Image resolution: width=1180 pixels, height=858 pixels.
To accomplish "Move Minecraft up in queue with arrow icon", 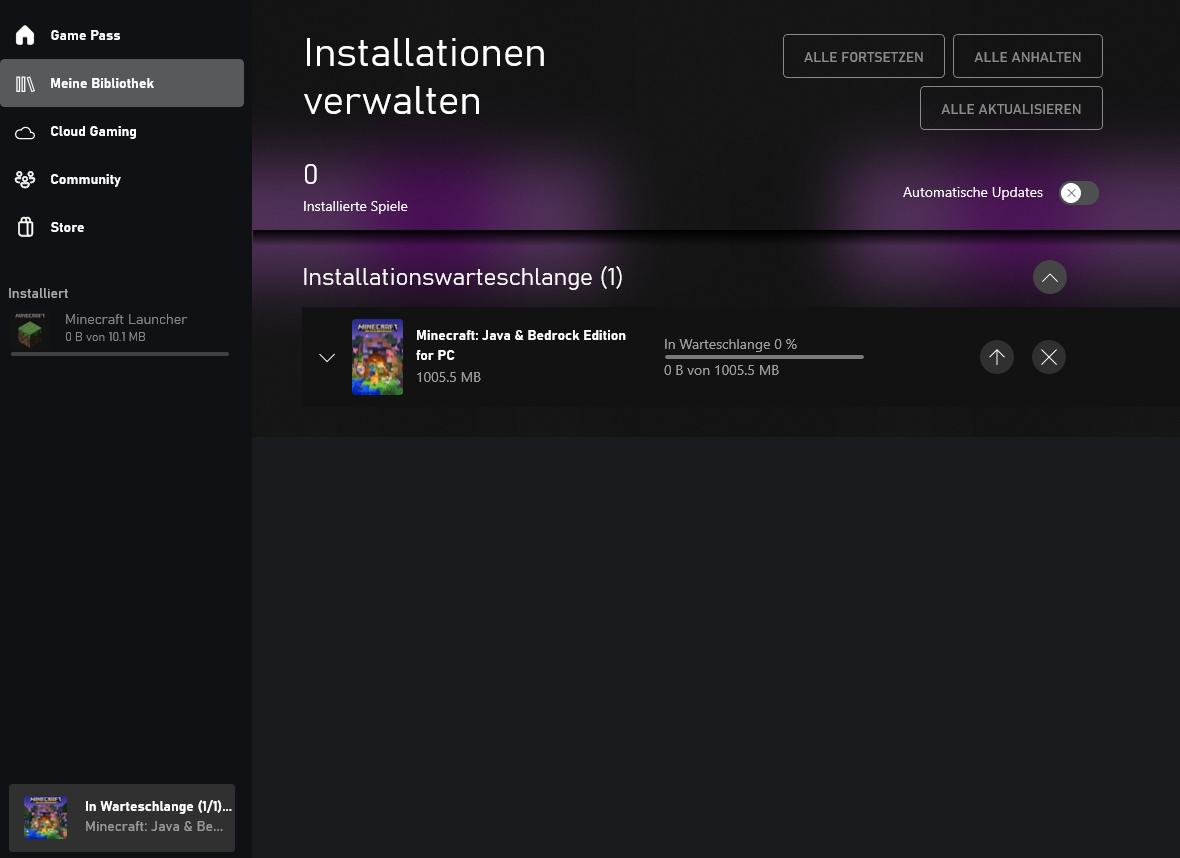I will [997, 357].
